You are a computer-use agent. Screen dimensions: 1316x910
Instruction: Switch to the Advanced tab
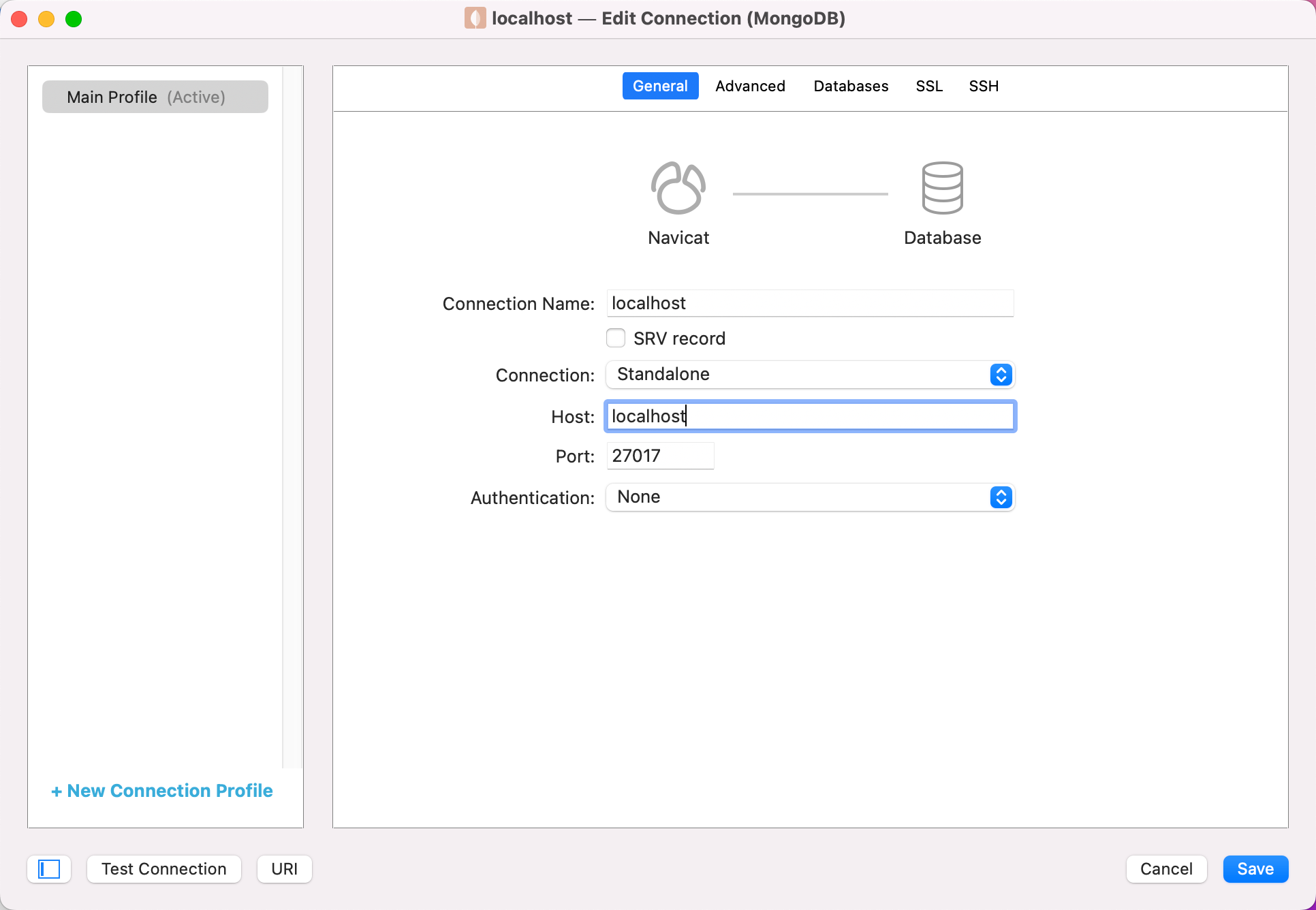[750, 86]
